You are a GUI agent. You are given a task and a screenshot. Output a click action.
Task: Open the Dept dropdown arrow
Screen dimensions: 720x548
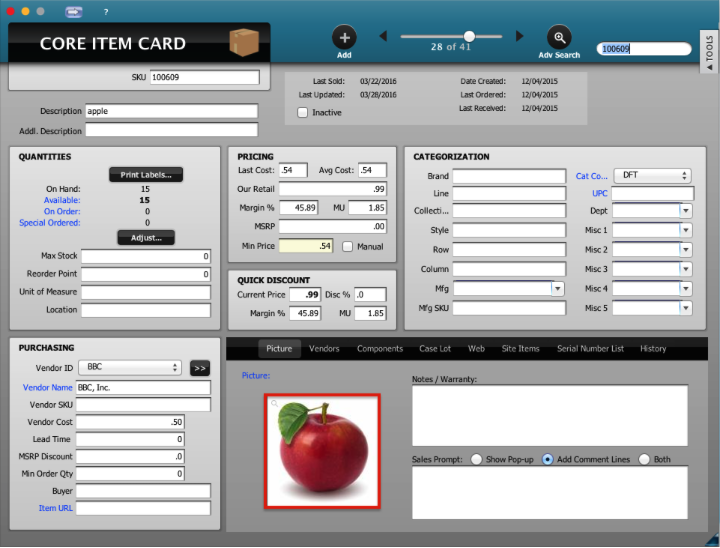pyautogui.click(x=686, y=211)
